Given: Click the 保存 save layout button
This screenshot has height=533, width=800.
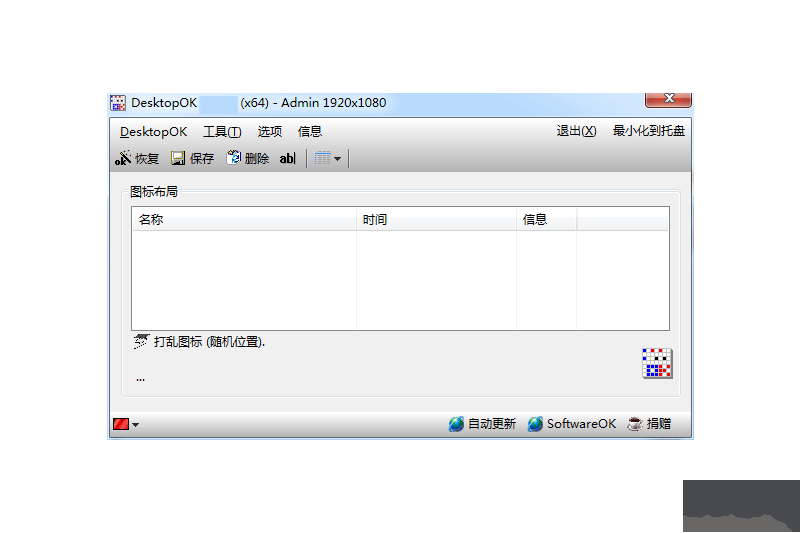Looking at the screenshot, I should click(192, 159).
